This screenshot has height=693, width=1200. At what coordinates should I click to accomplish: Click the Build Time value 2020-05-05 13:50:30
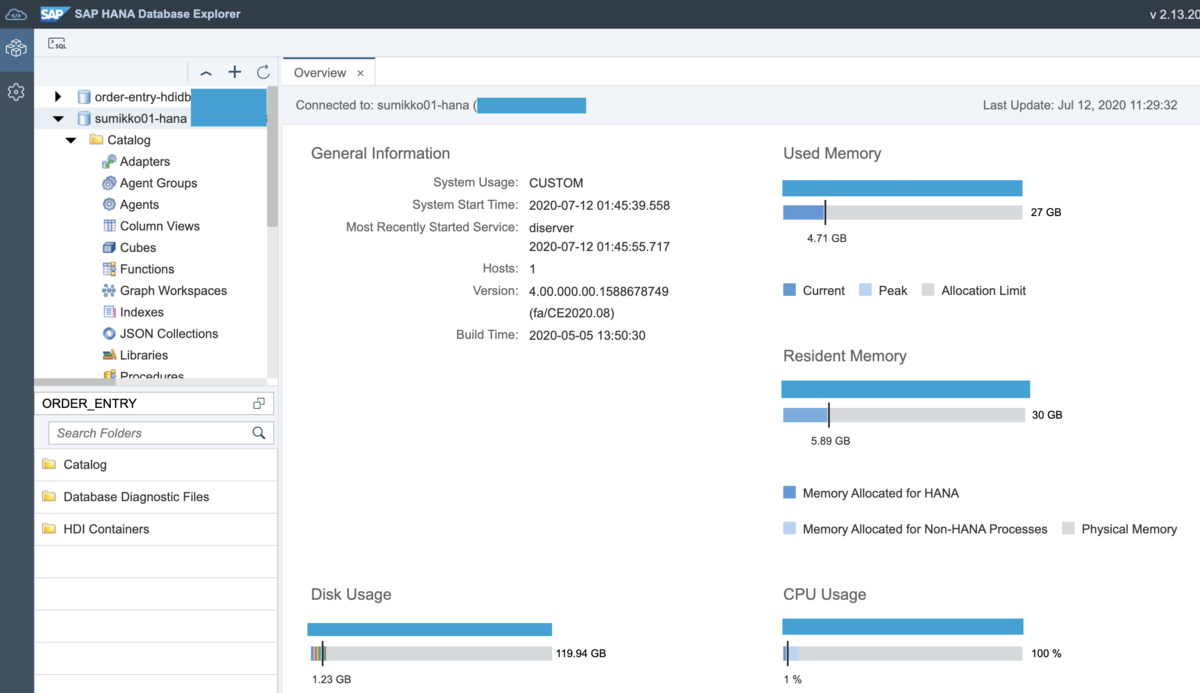587,335
